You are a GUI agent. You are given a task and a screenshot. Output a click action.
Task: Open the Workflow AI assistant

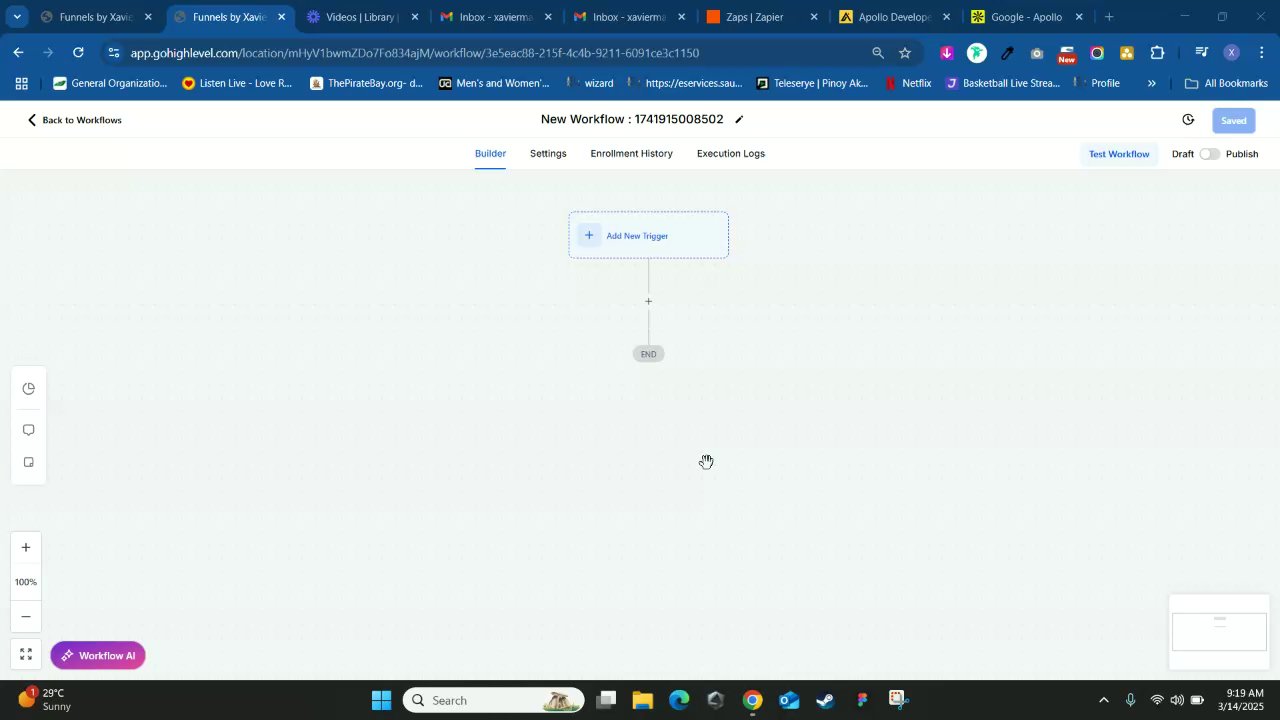(98, 656)
